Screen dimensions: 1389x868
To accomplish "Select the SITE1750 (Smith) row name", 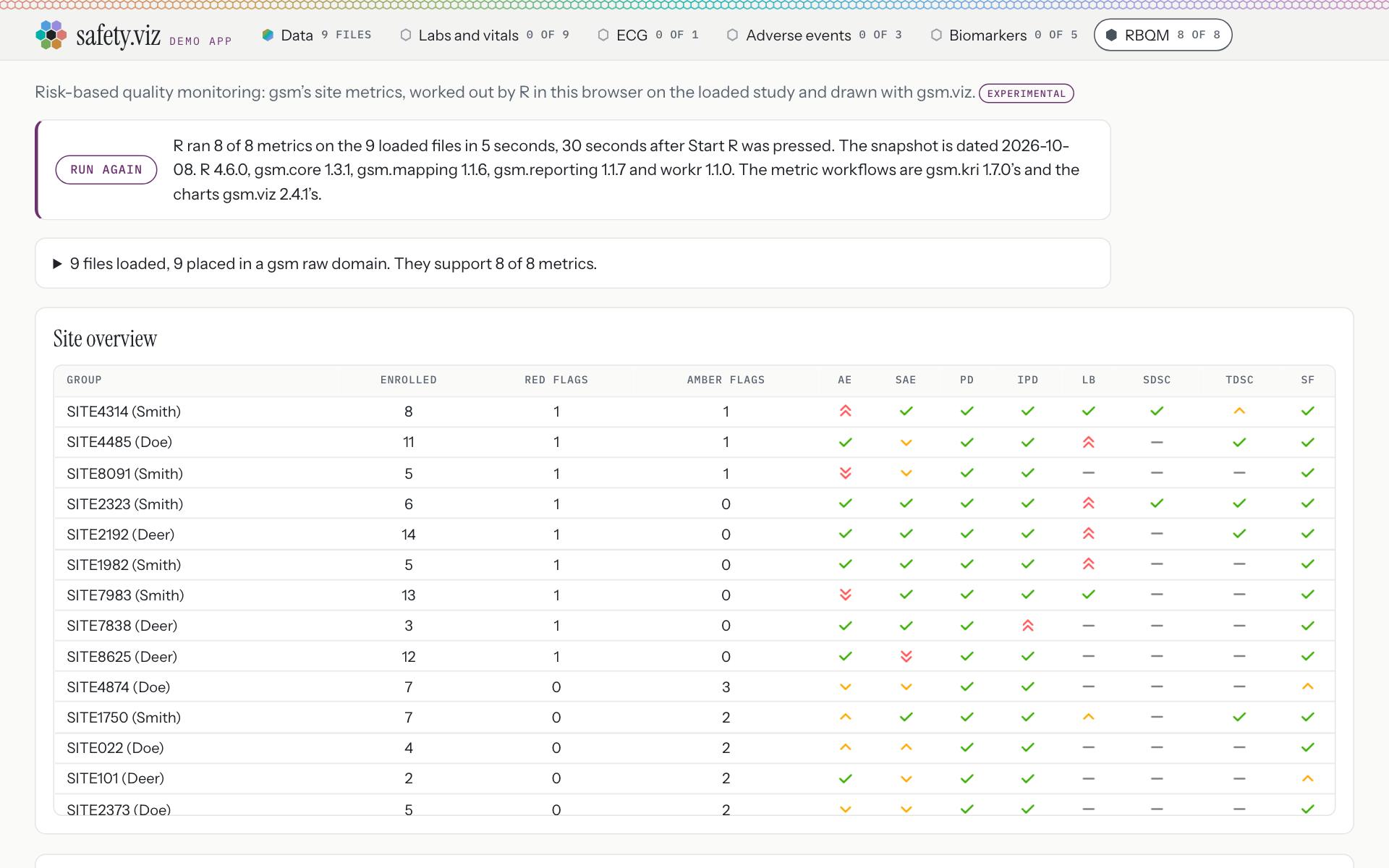I will pyautogui.click(x=124, y=718).
